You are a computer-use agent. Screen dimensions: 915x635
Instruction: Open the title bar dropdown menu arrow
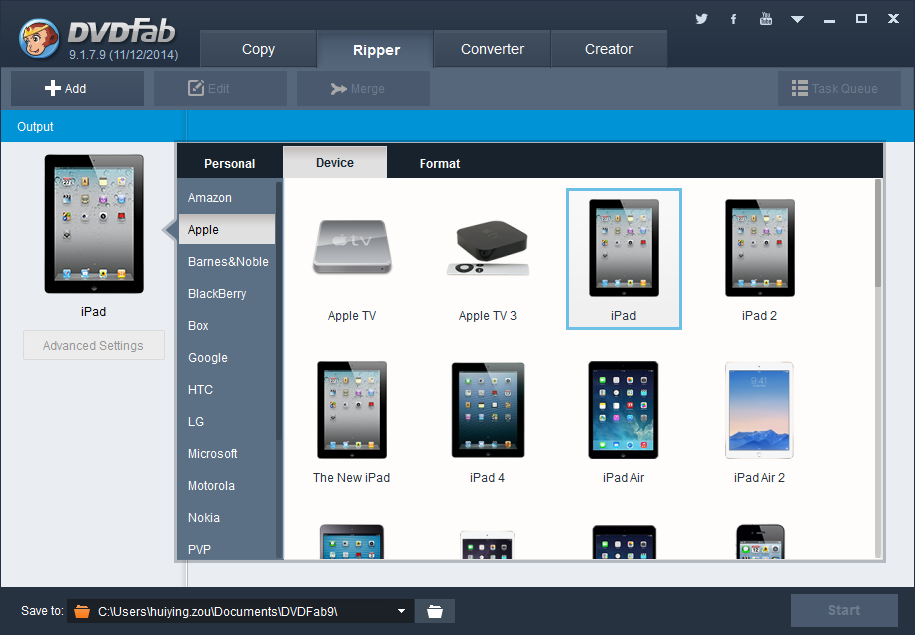click(797, 19)
